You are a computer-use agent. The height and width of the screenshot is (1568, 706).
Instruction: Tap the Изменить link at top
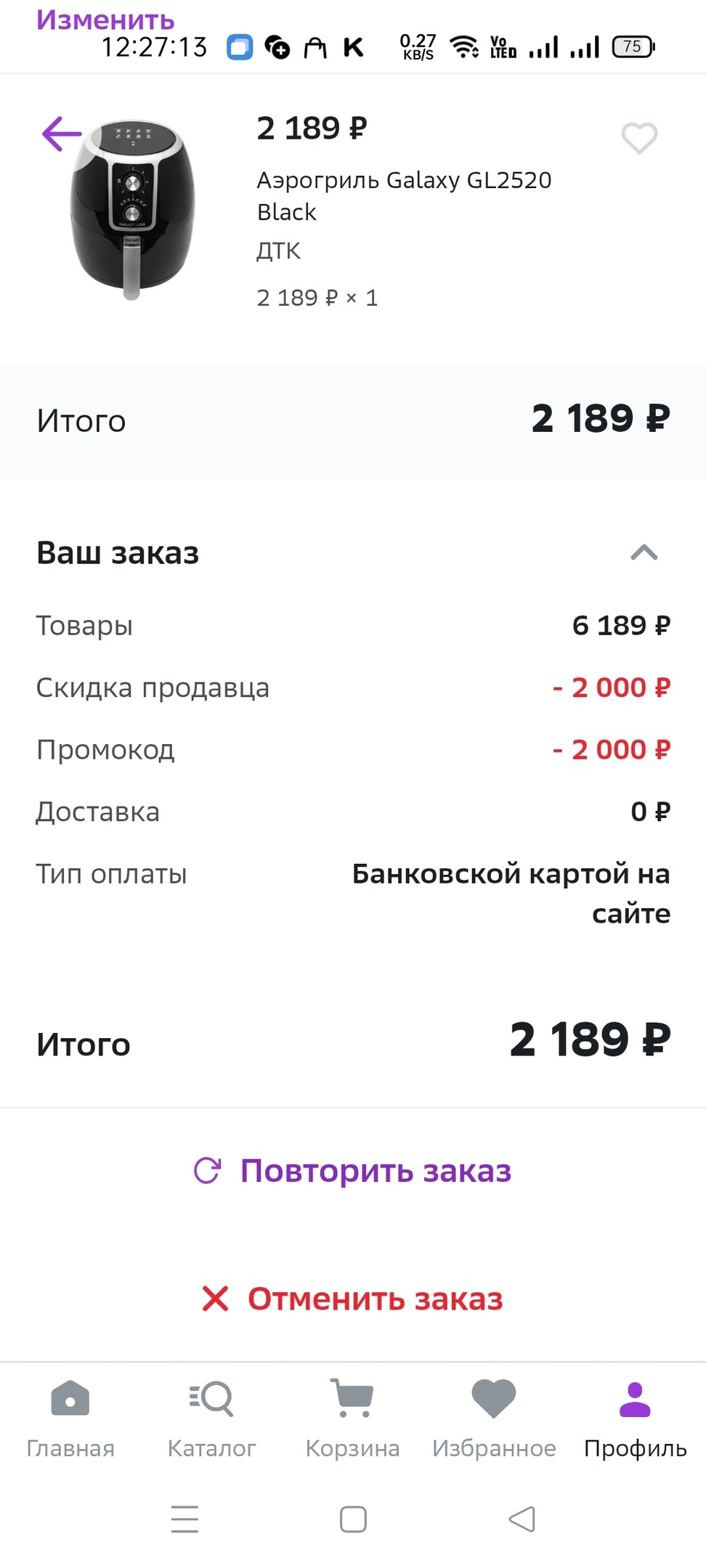[x=105, y=19]
